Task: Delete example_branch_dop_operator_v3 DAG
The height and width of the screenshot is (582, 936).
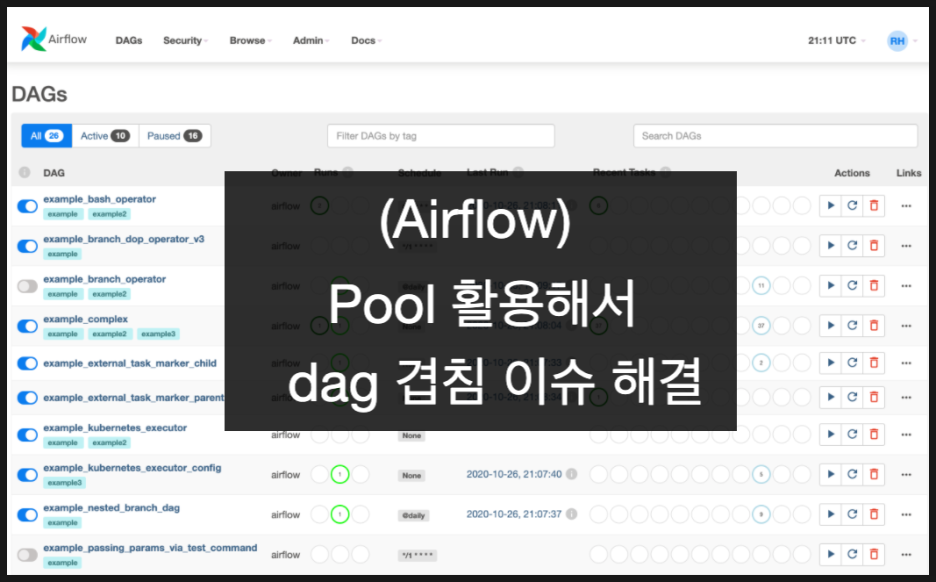Action: click(x=874, y=246)
